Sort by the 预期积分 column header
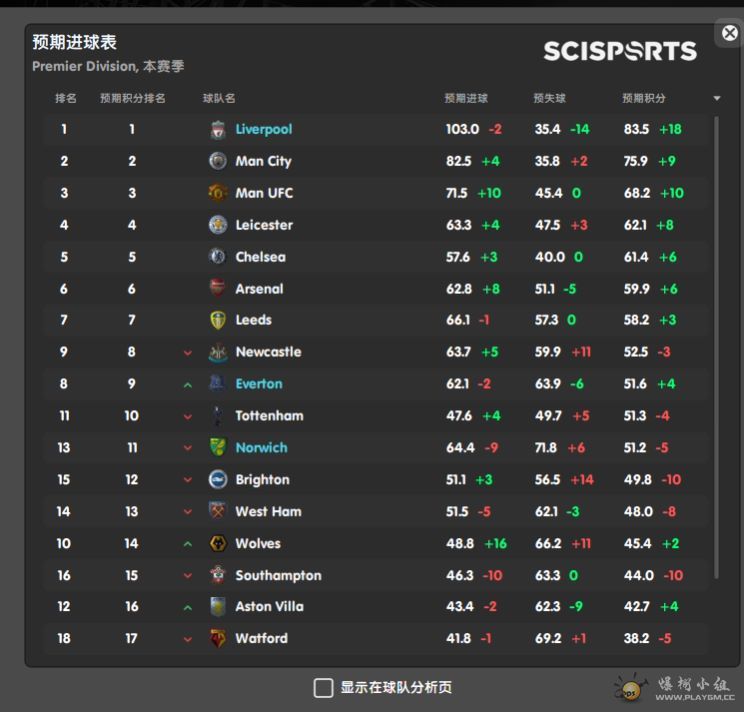 (x=644, y=98)
